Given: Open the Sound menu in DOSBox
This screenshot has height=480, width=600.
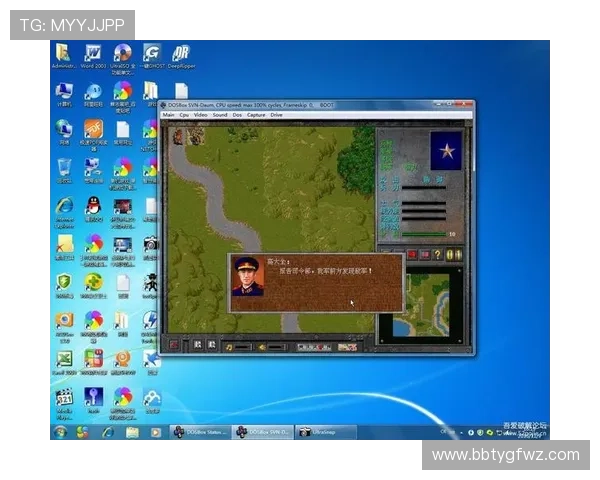Looking at the screenshot, I should (x=219, y=115).
